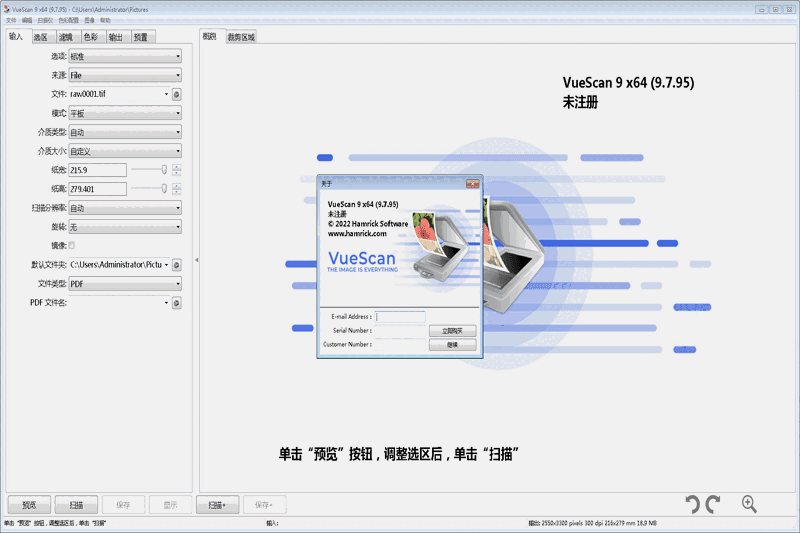800x533 pixels.
Task: Click the 预览 preview button
Action: [29, 505]
